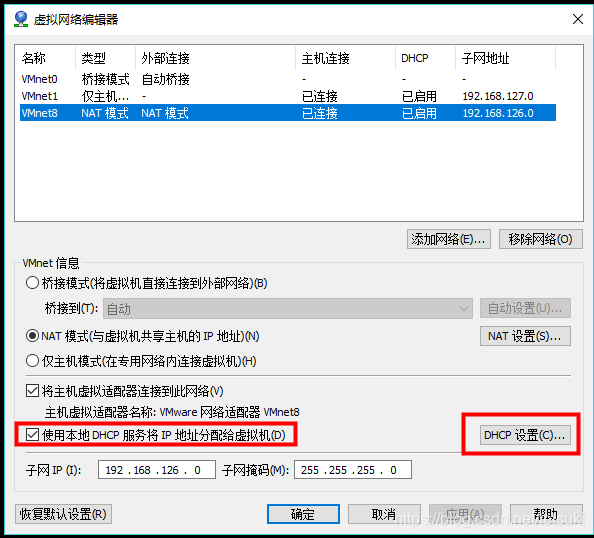Viewport: 594px width, 538px height.
Task: Click 桥接模式 type cell of VMnet0
Action: coord(105,79)
